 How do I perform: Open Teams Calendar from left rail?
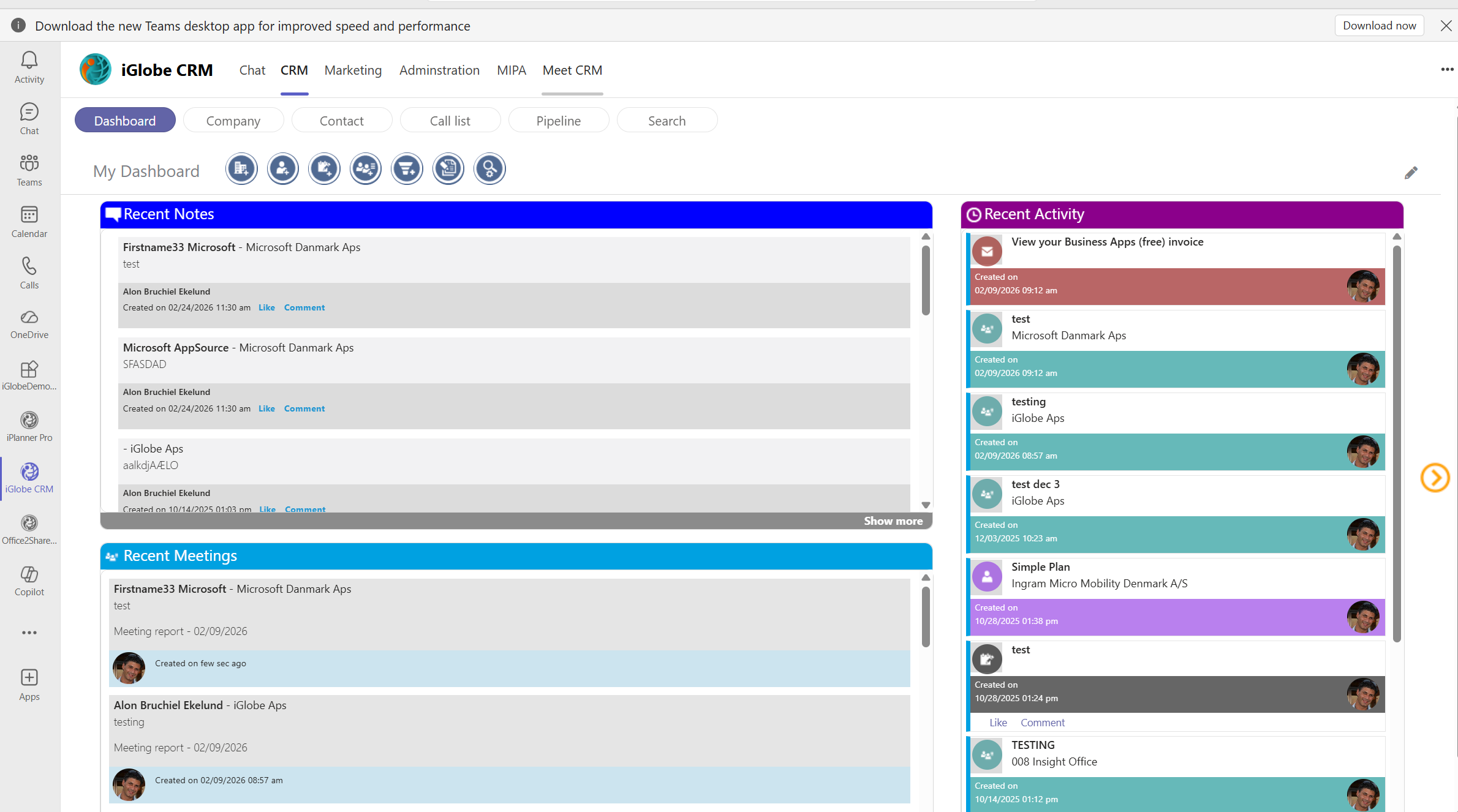coord(29,222)
